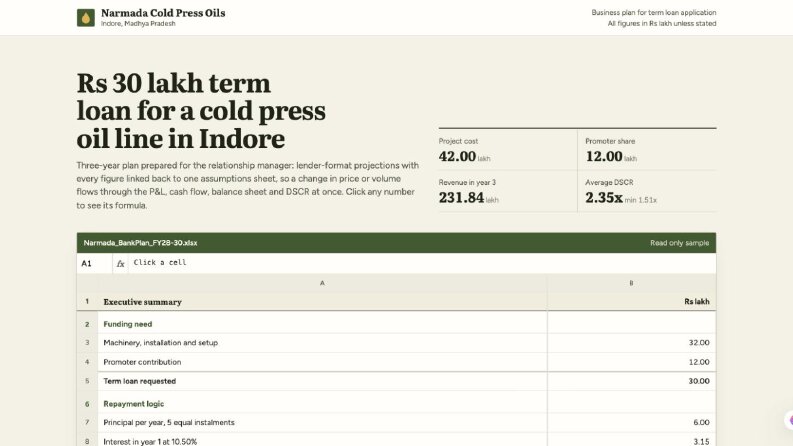Click the 3.15 value cell
This screenshot has height=446, width=793.
631,439
